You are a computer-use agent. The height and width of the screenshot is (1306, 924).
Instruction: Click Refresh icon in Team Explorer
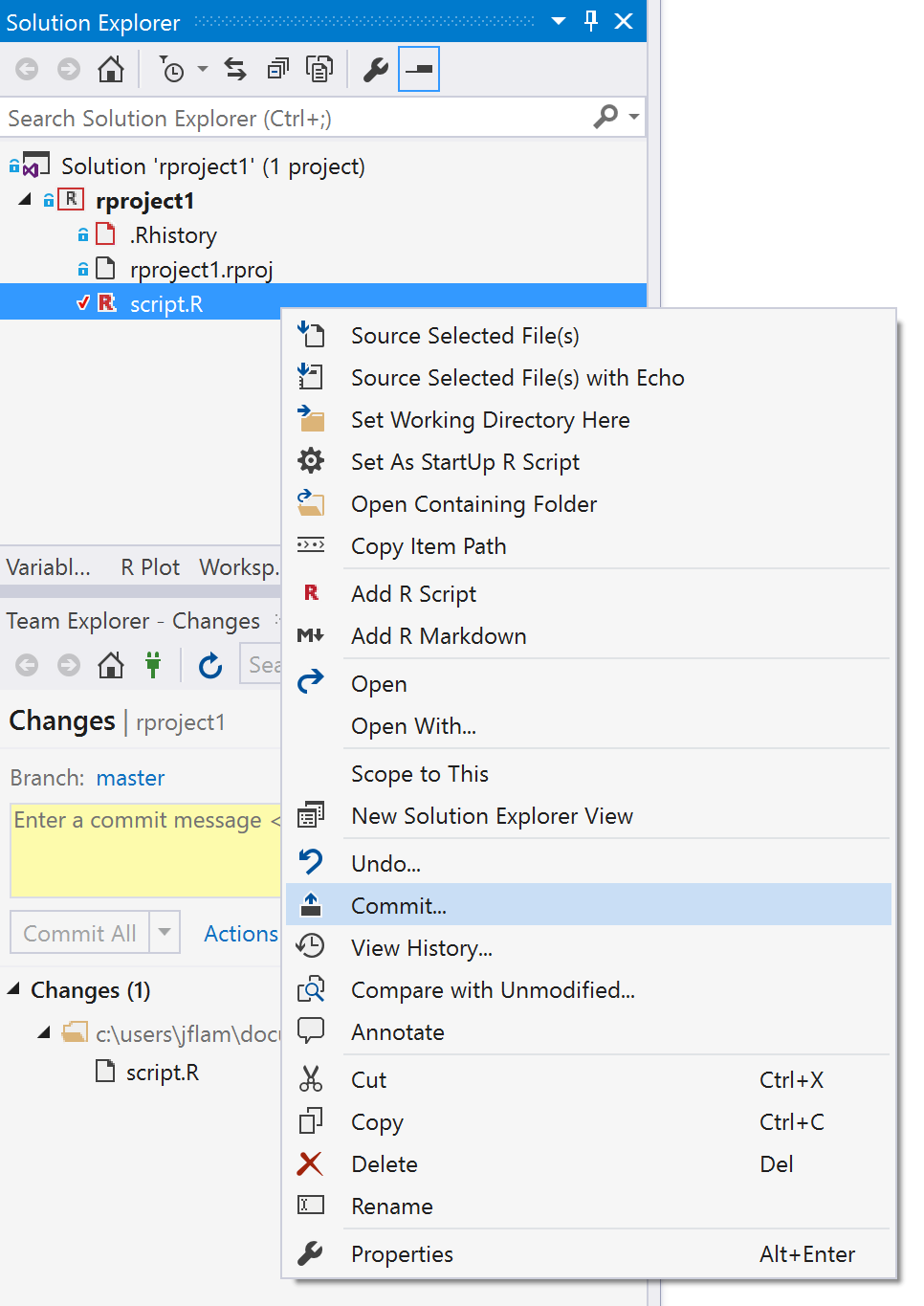210,665
